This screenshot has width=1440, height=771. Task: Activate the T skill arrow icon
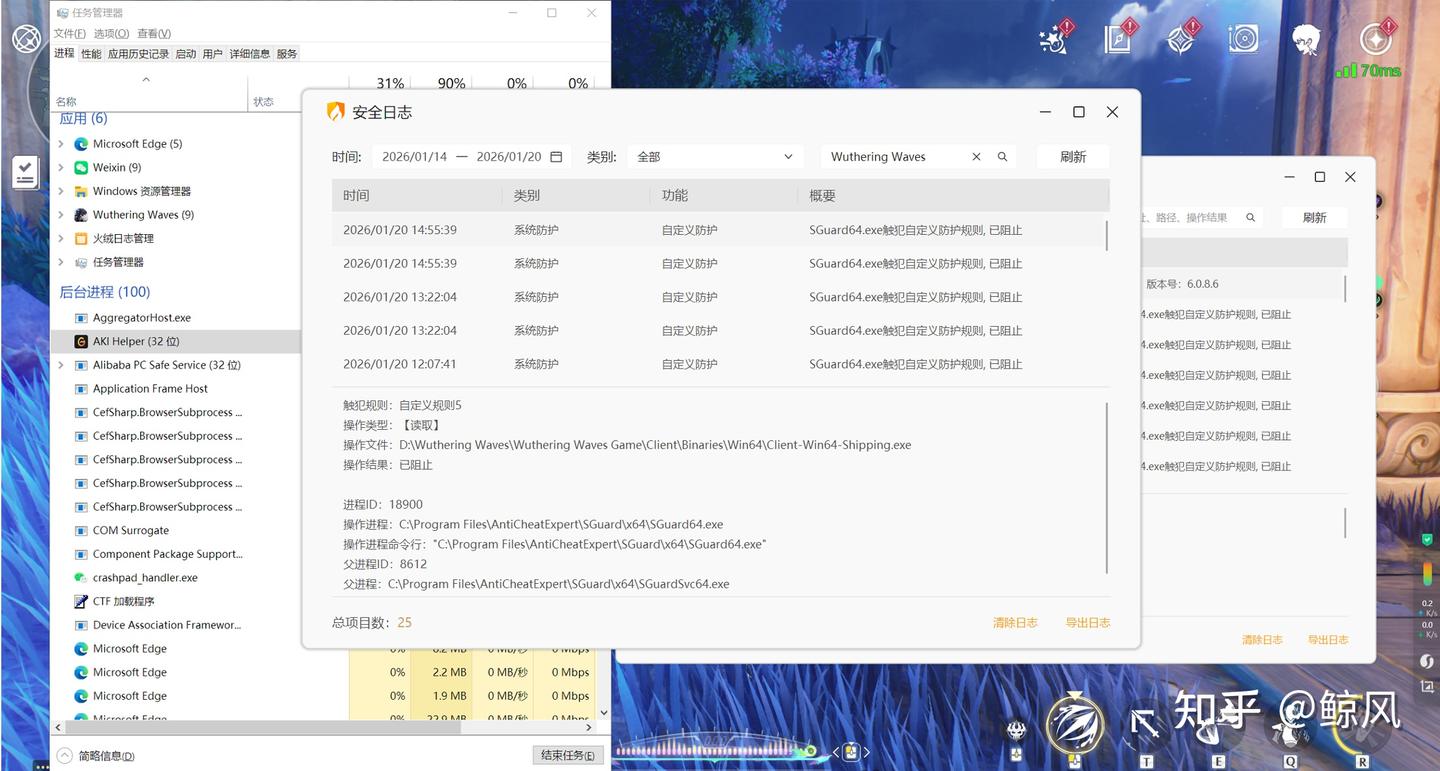coord(1145,727)
